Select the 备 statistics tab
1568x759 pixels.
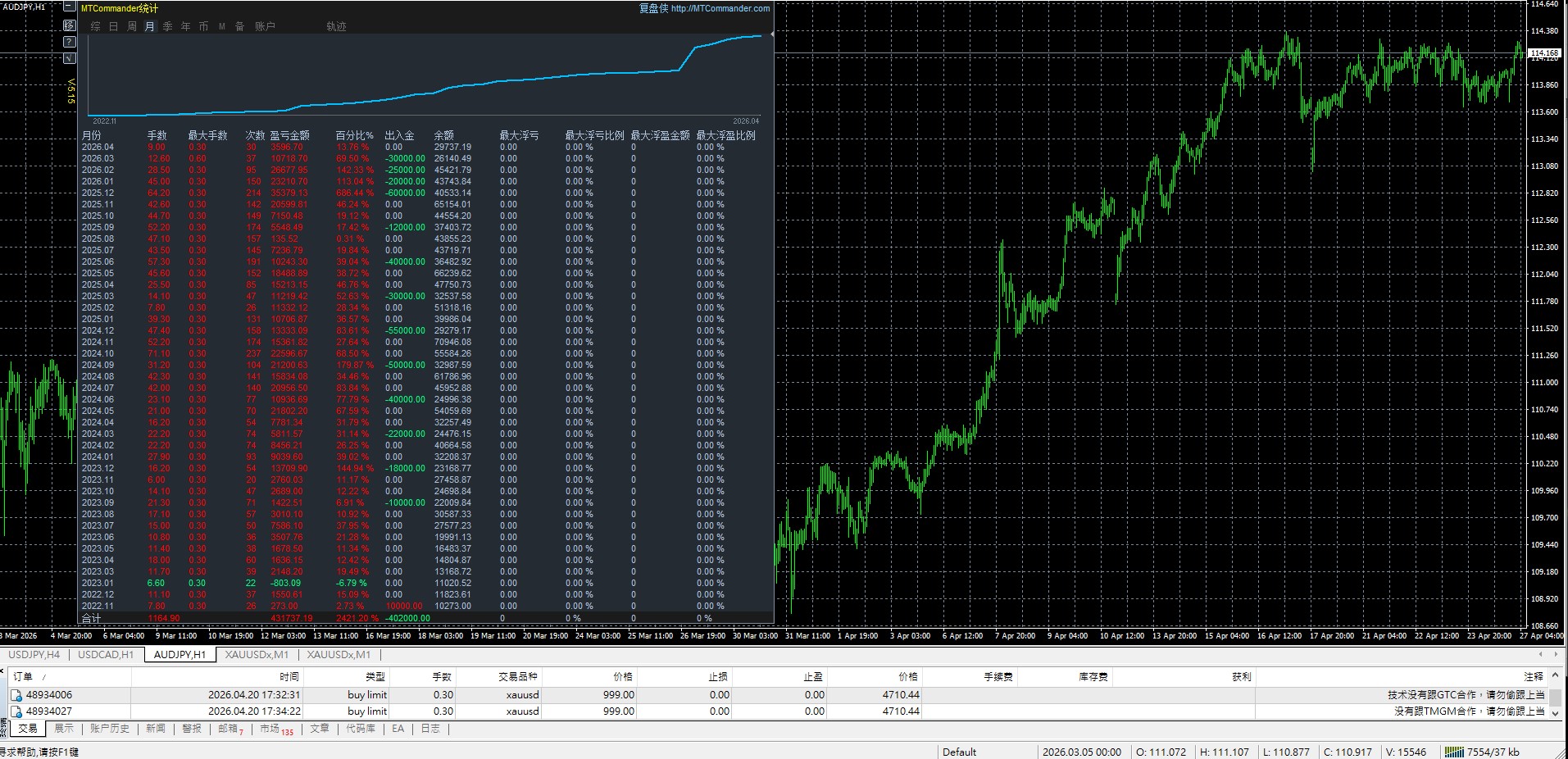pyautogui.click(x=239, y=26)
